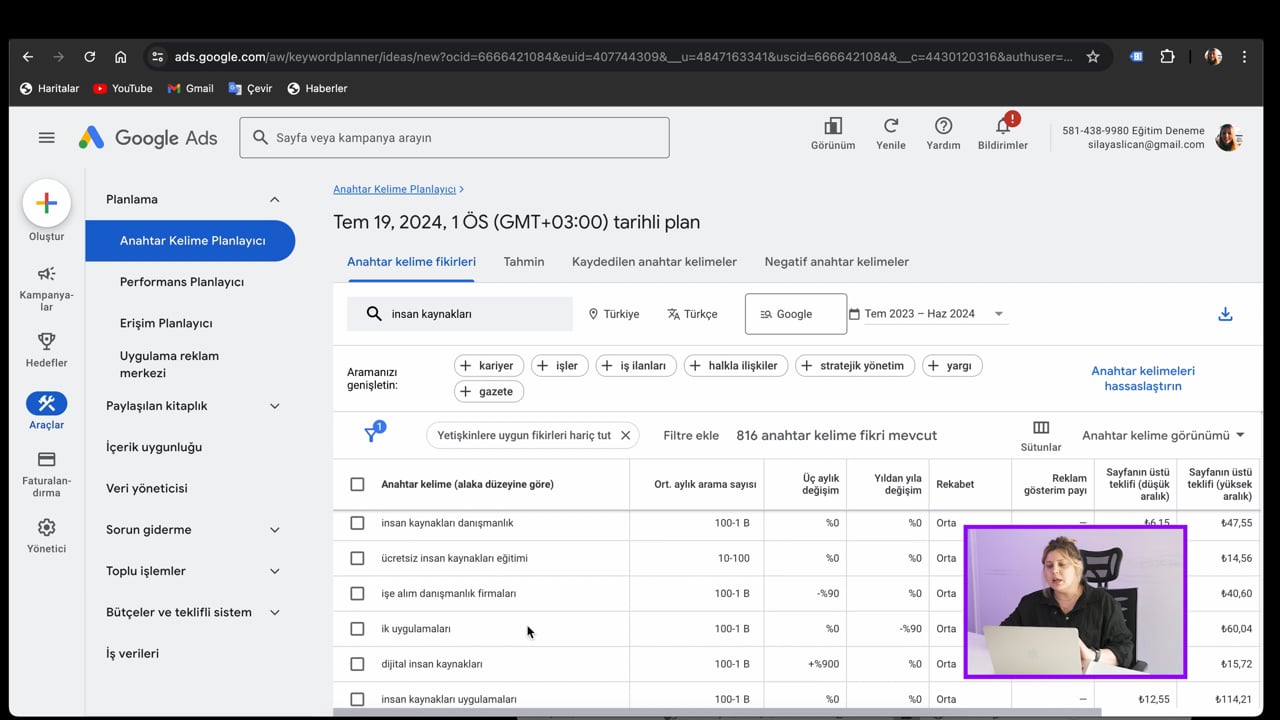This screenshot has width=1280, height=720.
Task: Toggle select-all checkbox in table header
Action: 357,484
